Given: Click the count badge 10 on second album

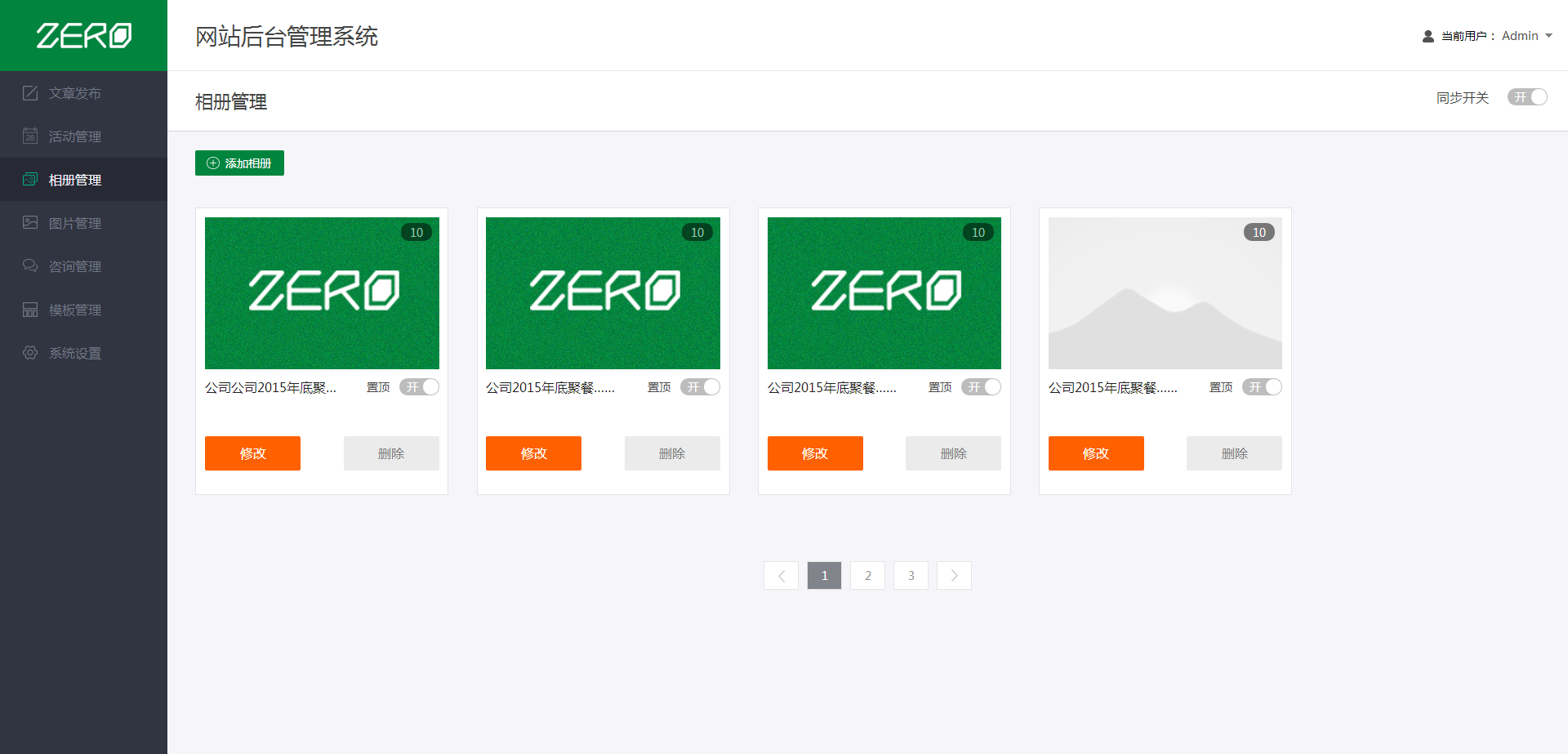Looking at the screenshot, I should [x=697, y=232].
